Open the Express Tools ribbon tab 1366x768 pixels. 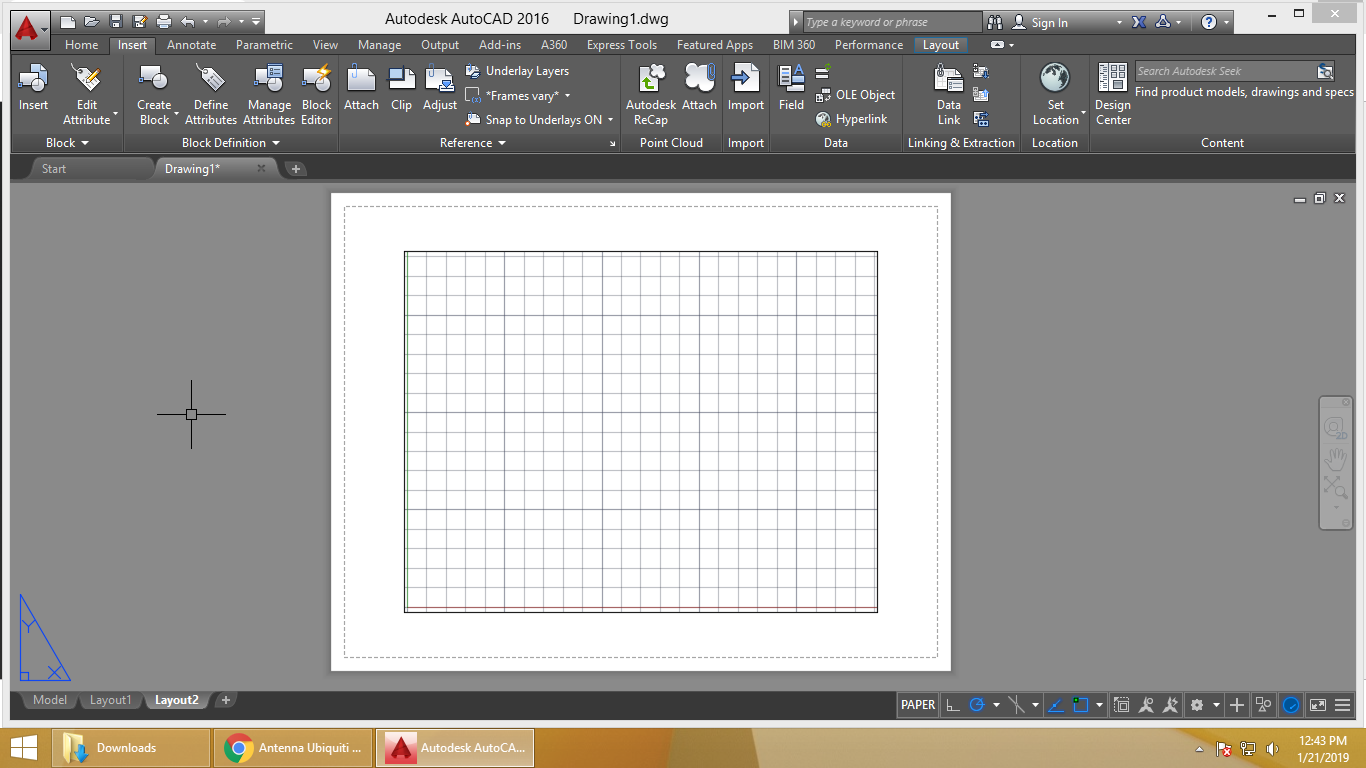point(622,45)
